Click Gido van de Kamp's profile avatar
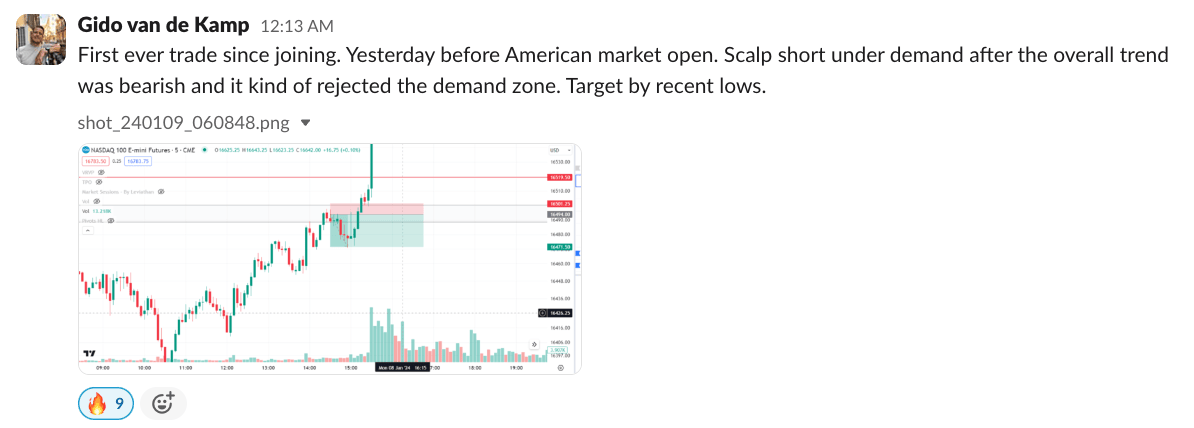1194x428 pixels. (37, 39)
